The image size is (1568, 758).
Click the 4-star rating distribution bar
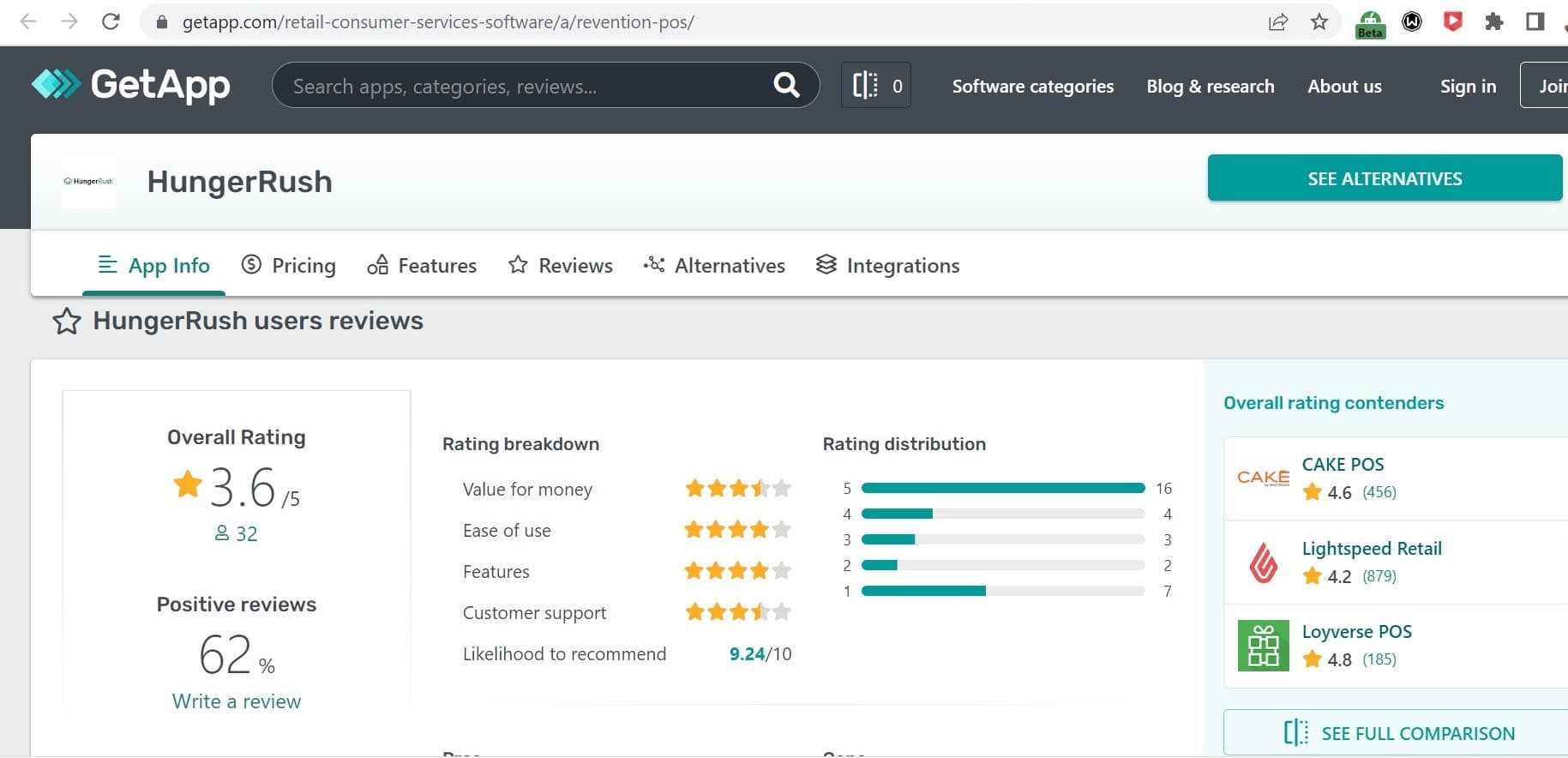1003,514
